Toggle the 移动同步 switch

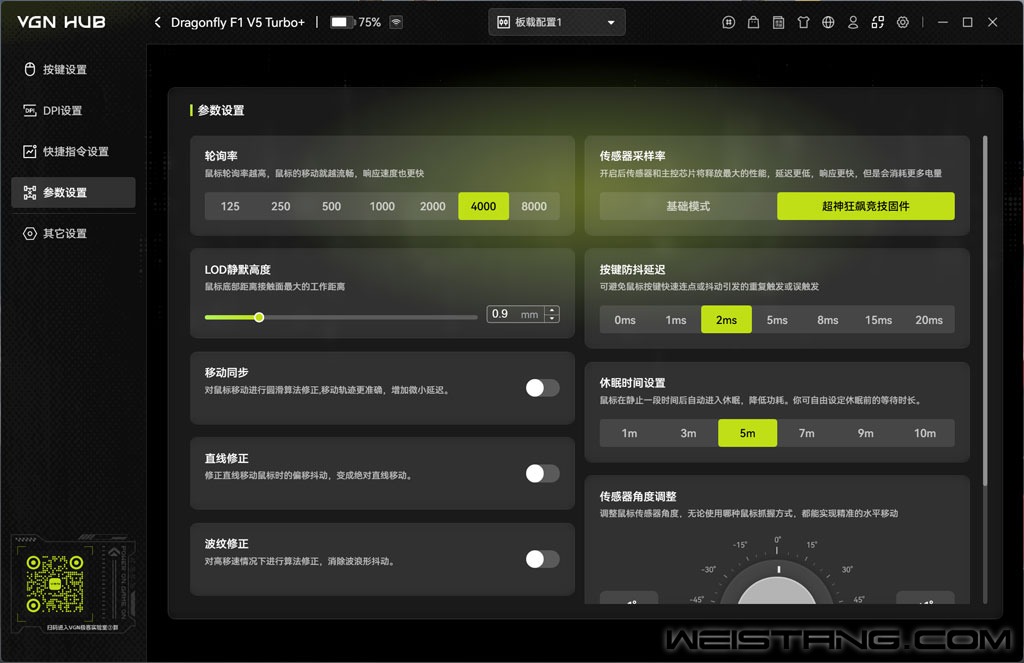pyautogui.click(x=542, y=388)
